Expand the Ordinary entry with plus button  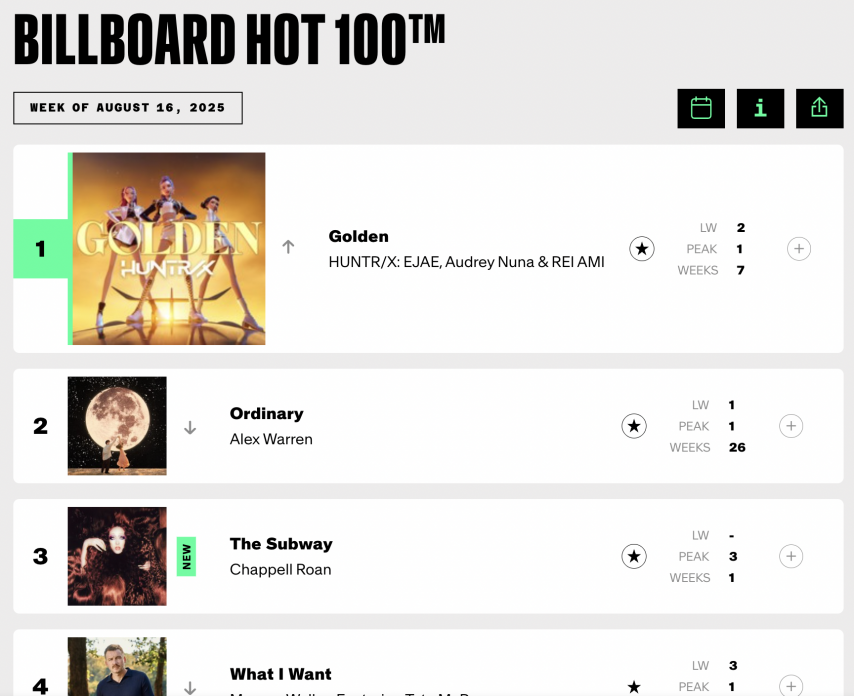[x=790, y=427]
